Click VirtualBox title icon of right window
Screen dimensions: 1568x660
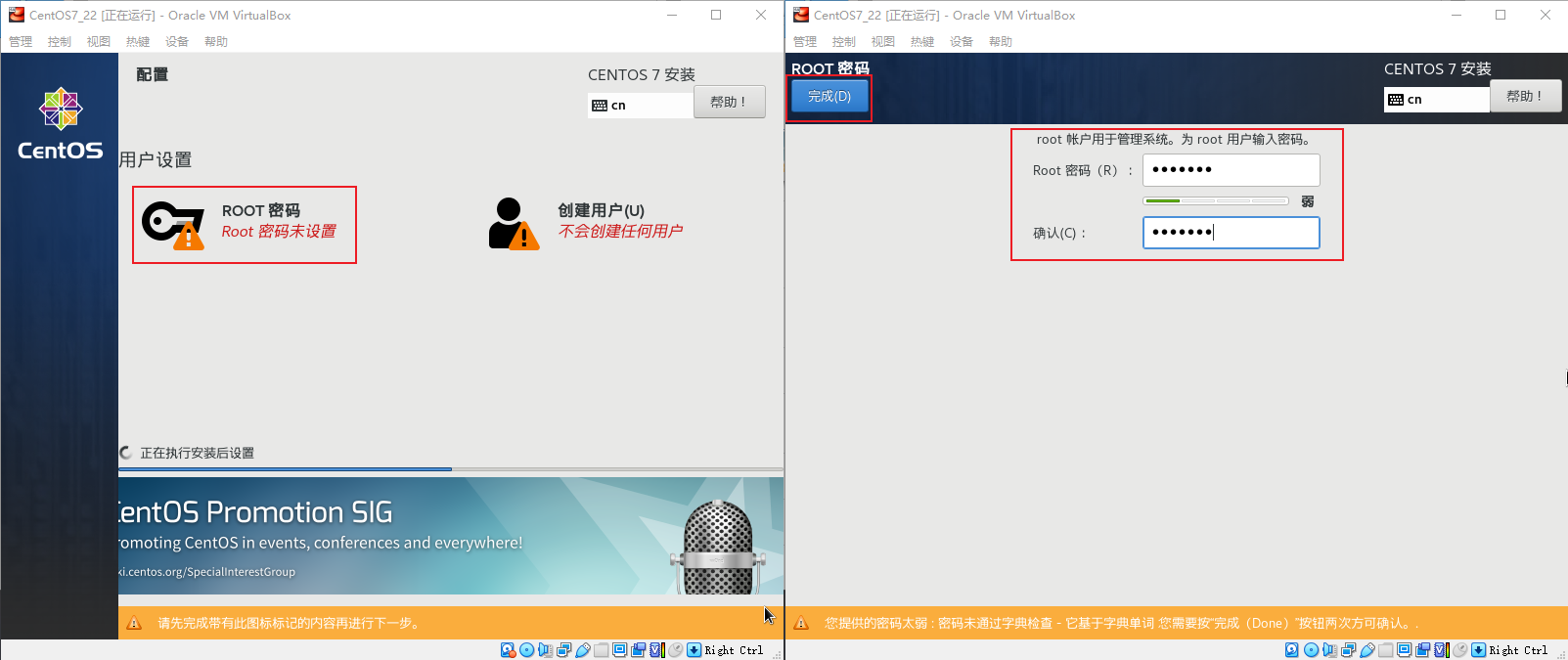point(801,15)
